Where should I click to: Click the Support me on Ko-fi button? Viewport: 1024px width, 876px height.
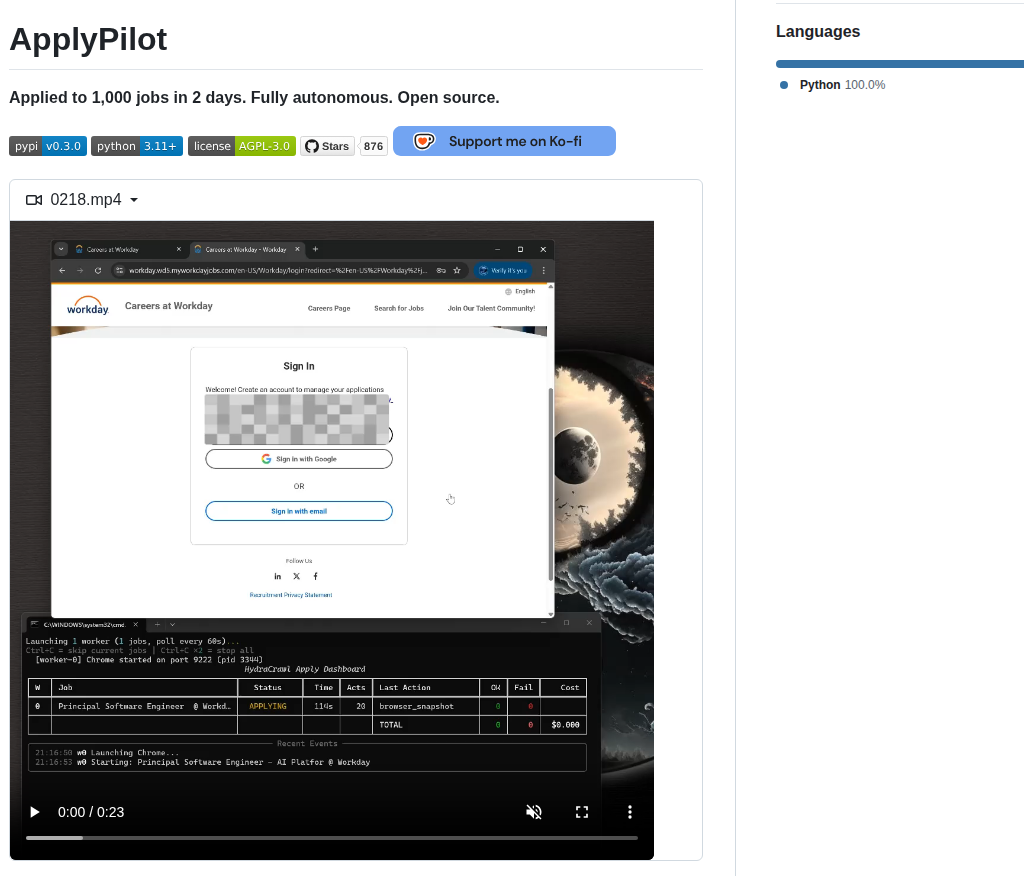(504, 141)
